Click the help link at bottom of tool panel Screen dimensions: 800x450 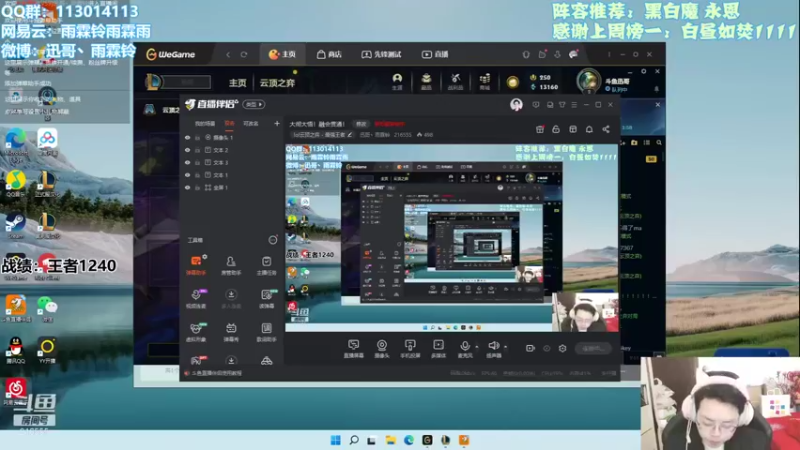click(x=213, y=373)
